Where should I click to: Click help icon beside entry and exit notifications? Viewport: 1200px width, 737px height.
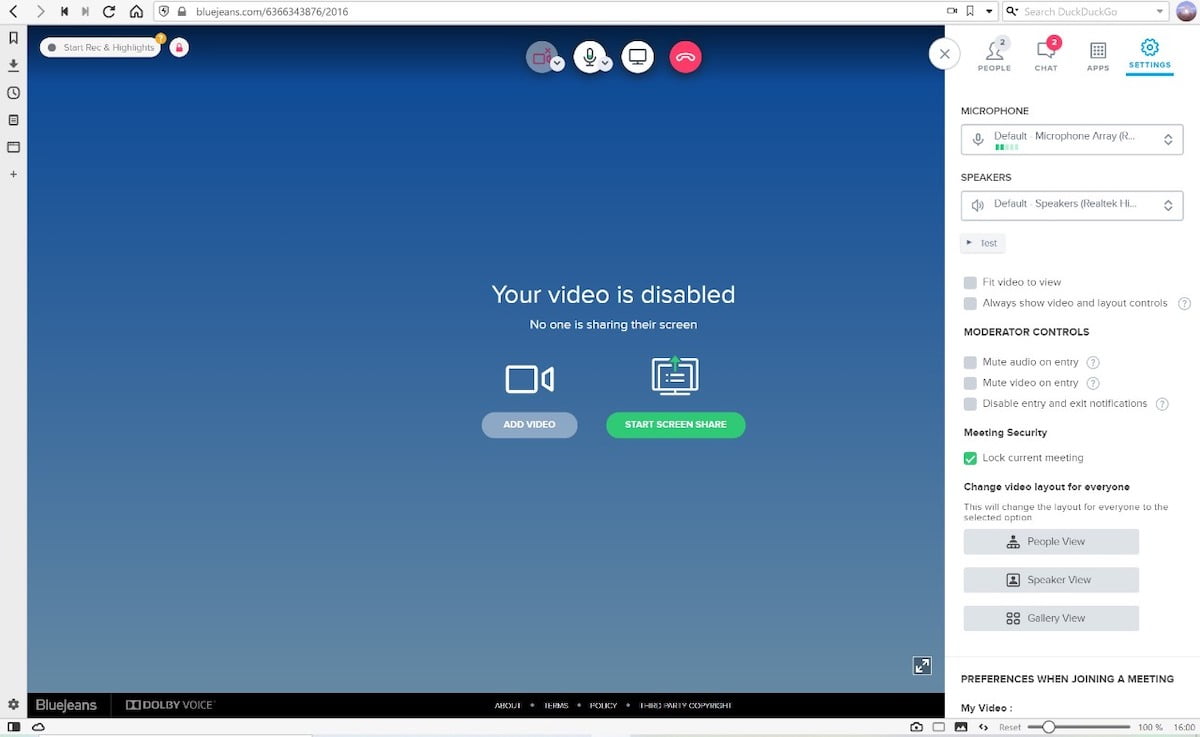(1162, 404)
